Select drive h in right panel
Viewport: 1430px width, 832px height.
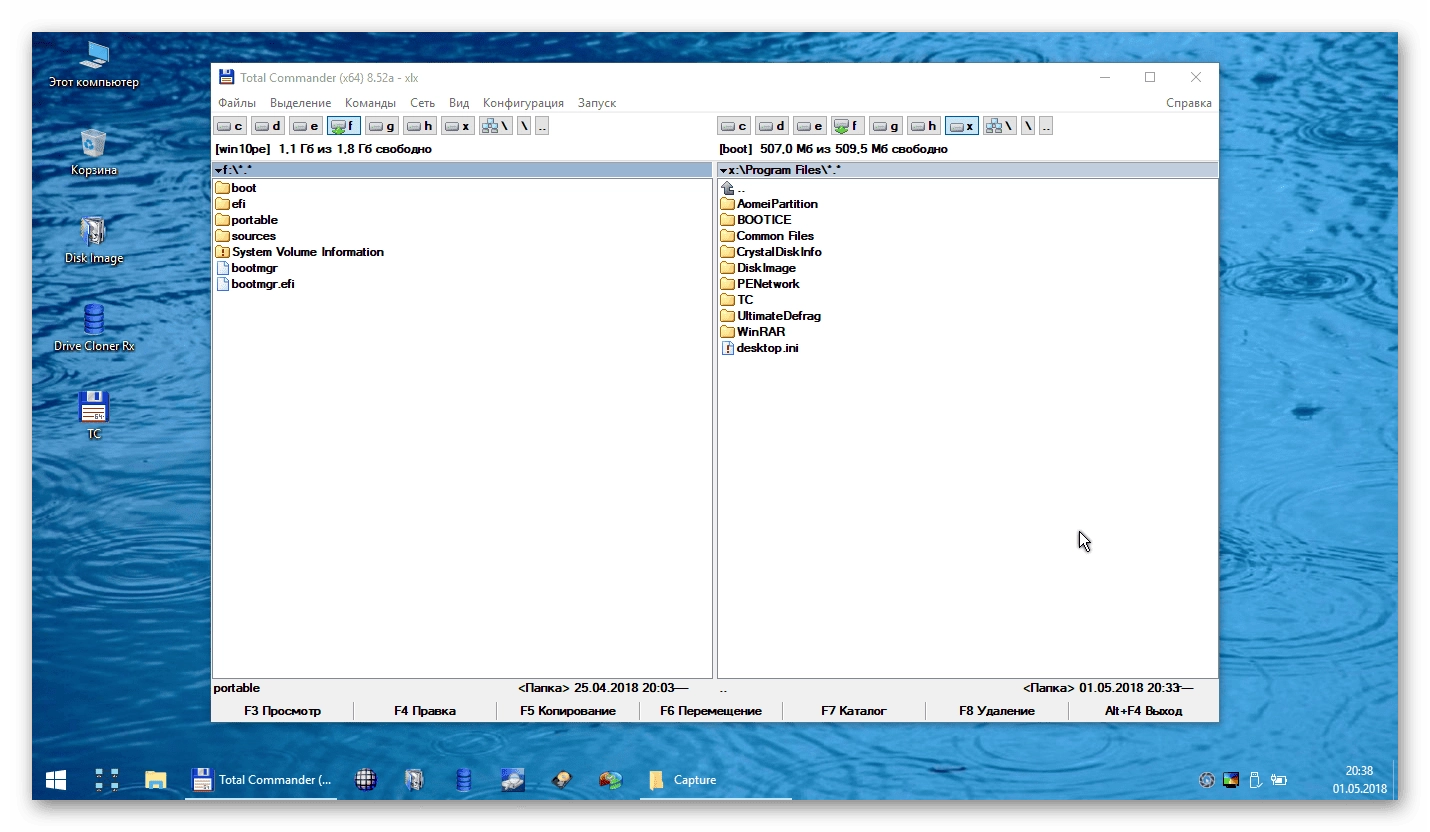pyautogui.click(x=924, y=126)
